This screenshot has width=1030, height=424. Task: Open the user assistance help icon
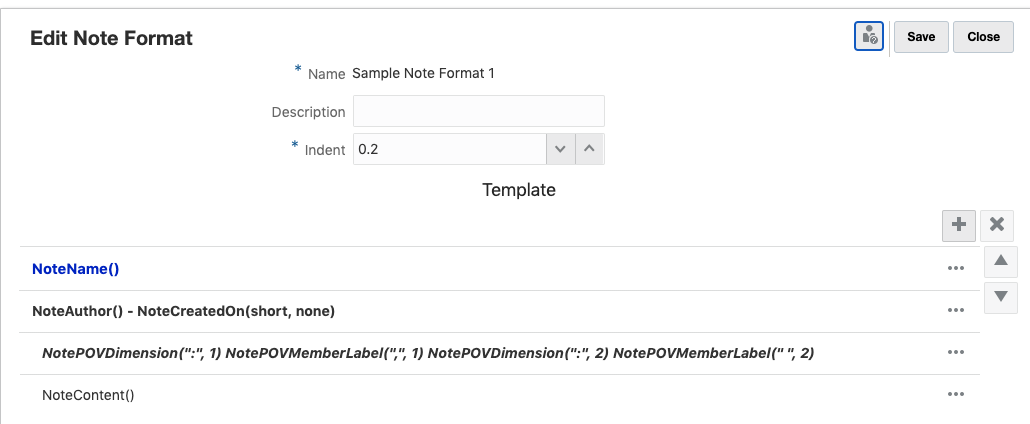(869, 37)
